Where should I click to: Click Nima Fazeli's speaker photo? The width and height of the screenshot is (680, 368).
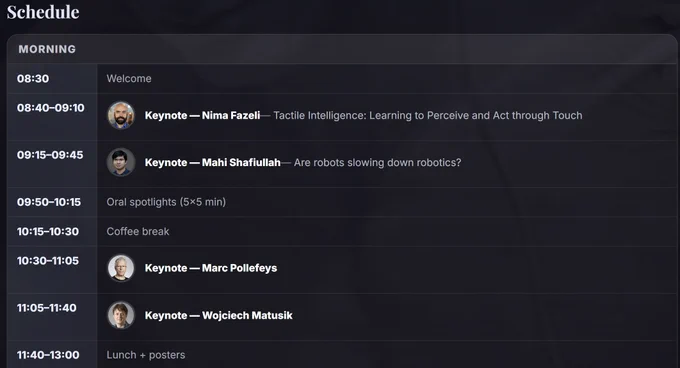tap(121, 115)
